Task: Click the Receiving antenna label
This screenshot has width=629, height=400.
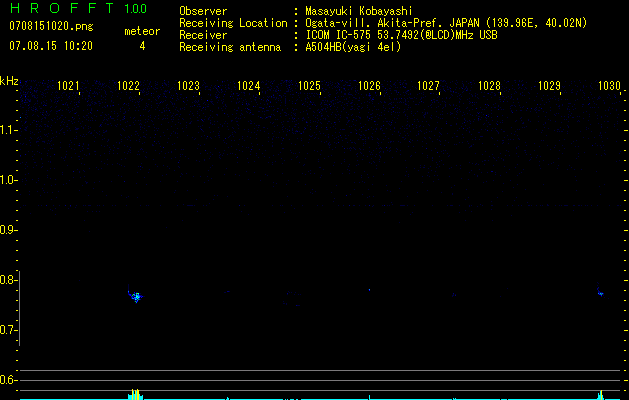Action: [x=230, y=47]
